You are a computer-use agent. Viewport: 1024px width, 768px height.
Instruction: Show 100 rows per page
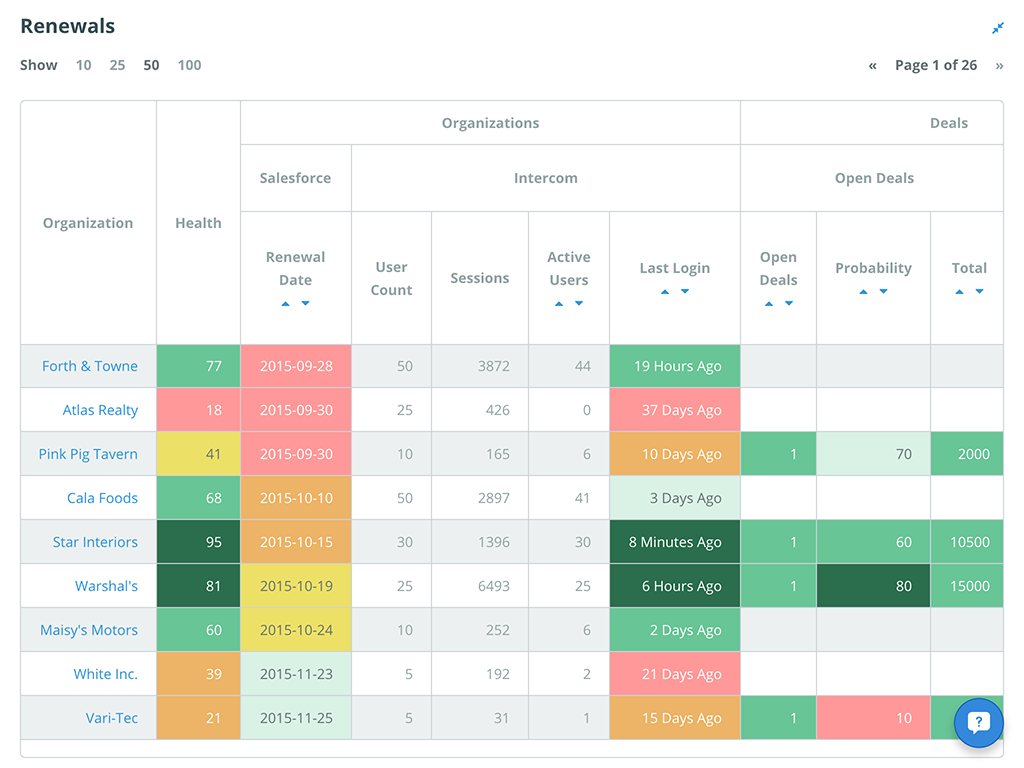189,65
